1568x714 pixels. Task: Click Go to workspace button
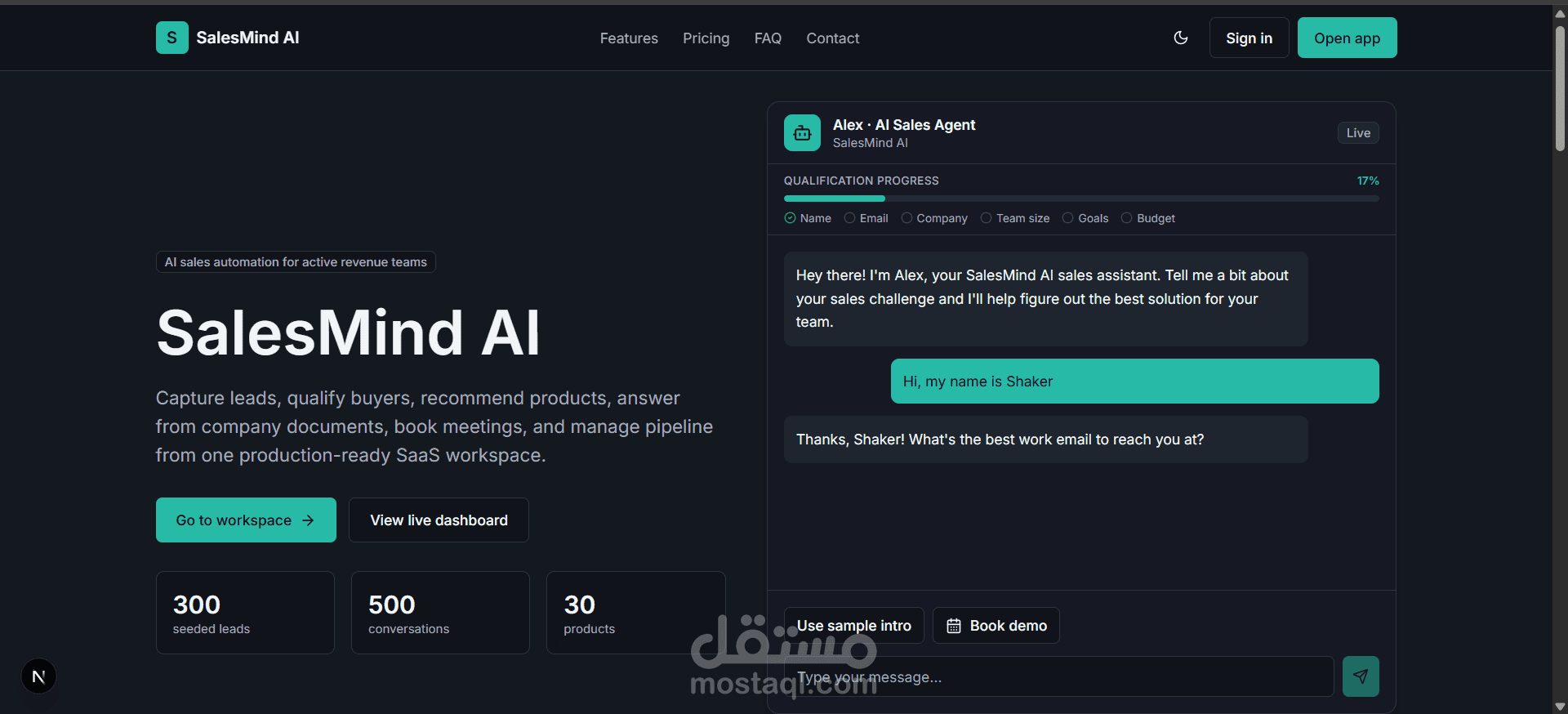[246, 520]
